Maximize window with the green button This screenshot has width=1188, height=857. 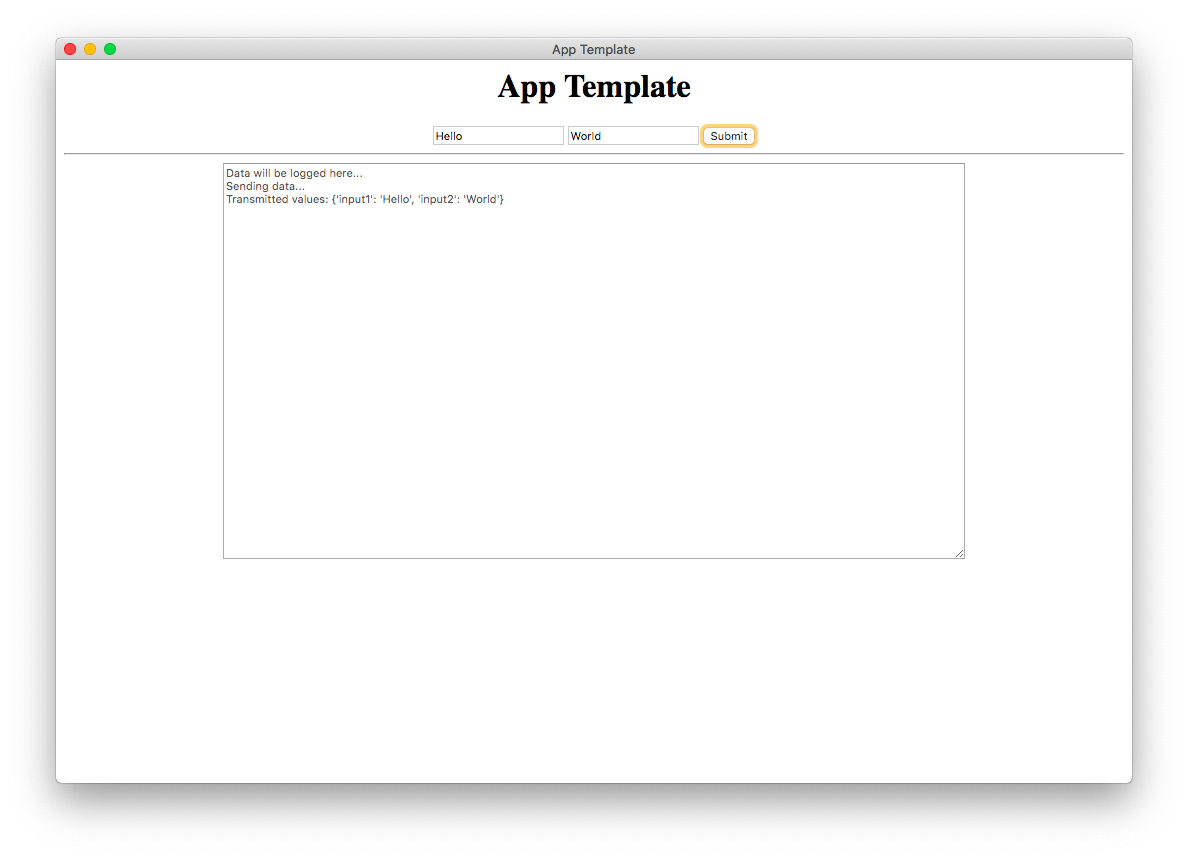coord(110,49)
